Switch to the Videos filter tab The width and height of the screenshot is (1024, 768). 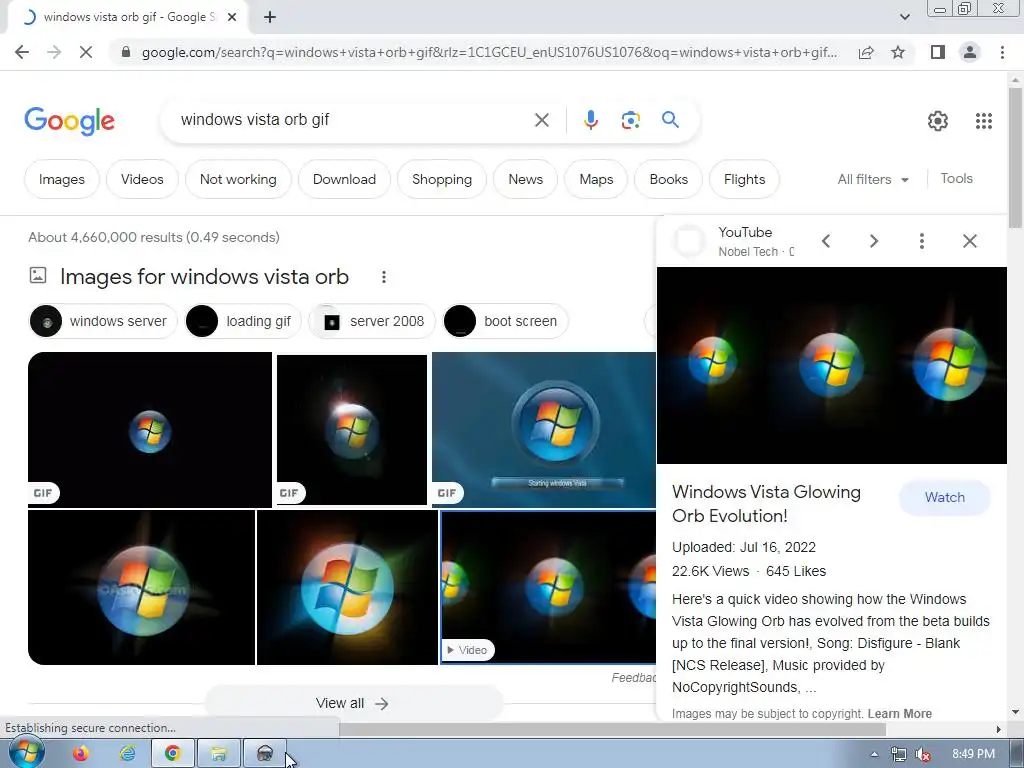tap(142, 179)
